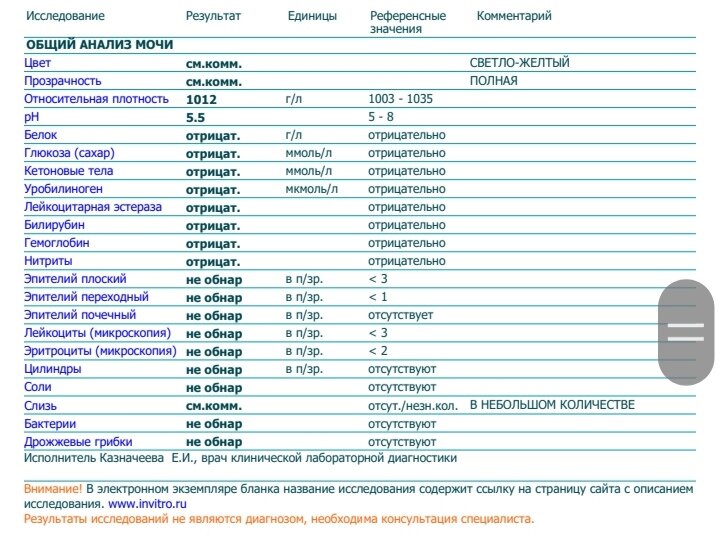Open the Дрожжевые грибки link
Image resolution: width=720 pixels, height=554 pixels.
pos(78,441)
